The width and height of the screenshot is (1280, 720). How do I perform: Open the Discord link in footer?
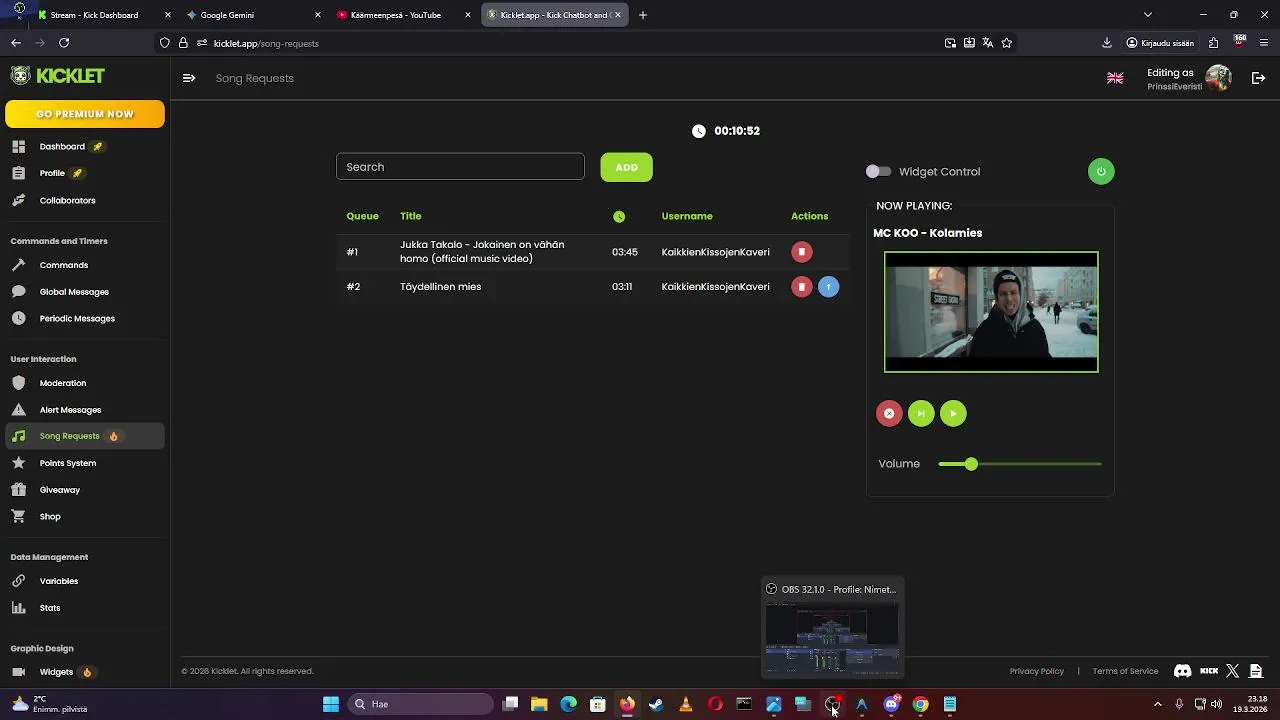coord(1183,671)
